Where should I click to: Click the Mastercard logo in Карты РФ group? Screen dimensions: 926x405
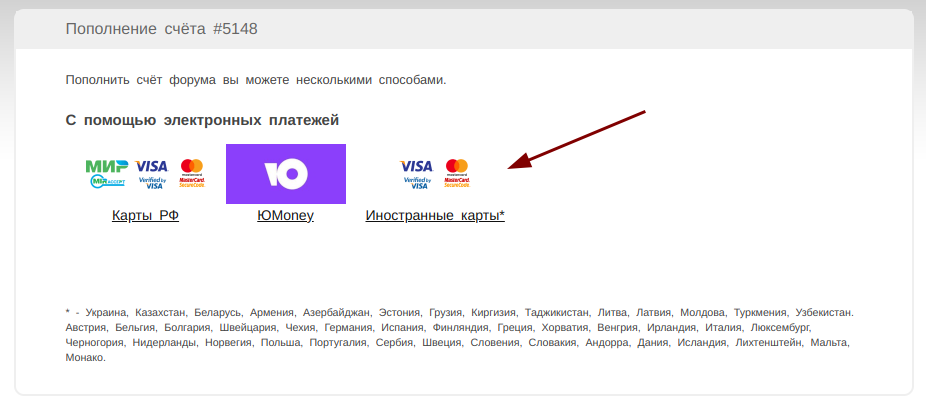pyautogui.click(x=192, y=166)
